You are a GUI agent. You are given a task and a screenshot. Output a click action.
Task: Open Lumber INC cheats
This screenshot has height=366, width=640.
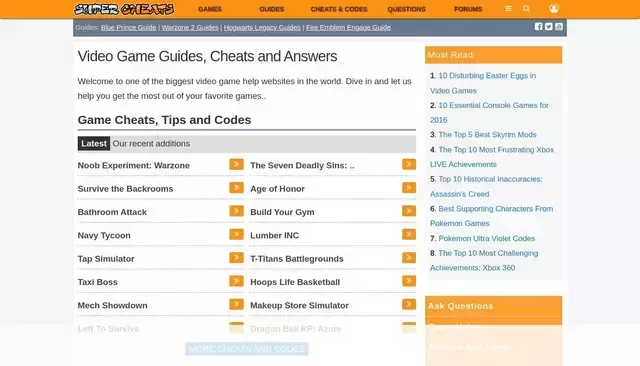[274, 235]
